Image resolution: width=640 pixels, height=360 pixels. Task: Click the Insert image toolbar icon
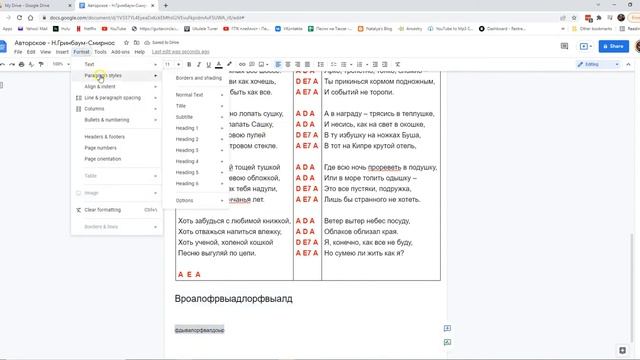[262, 64]
